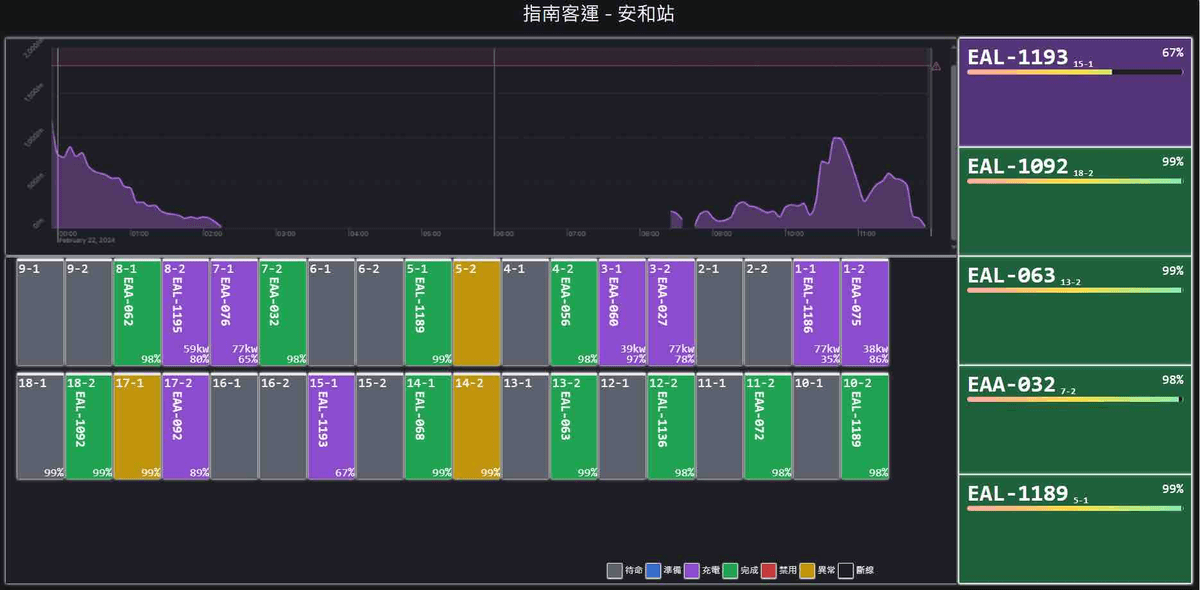Click the purple 充電 legend swatch
This screenshot has width=1200, height=590.
pos(691,571)
